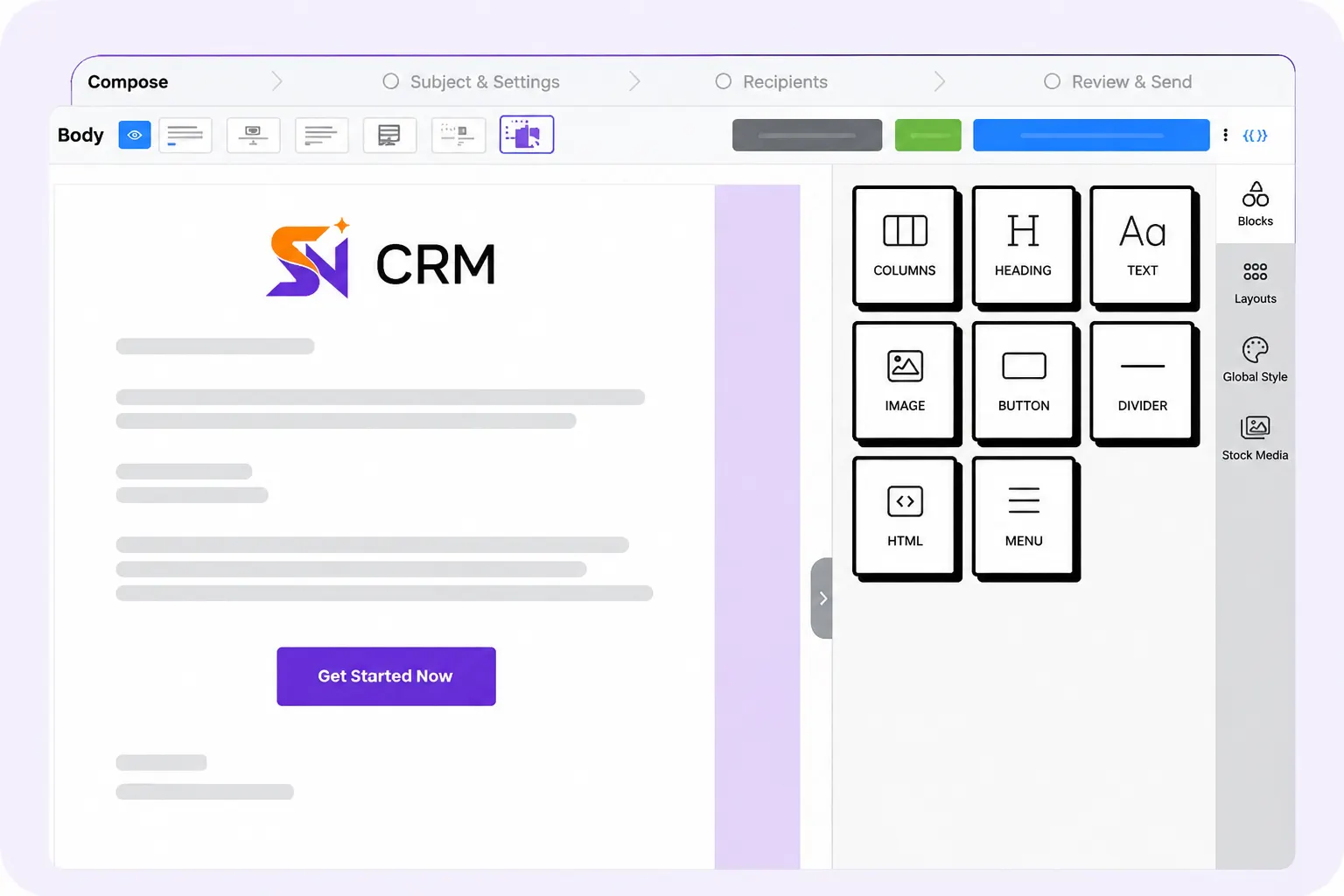Toggle the blue eye preview button

point(135,135)
